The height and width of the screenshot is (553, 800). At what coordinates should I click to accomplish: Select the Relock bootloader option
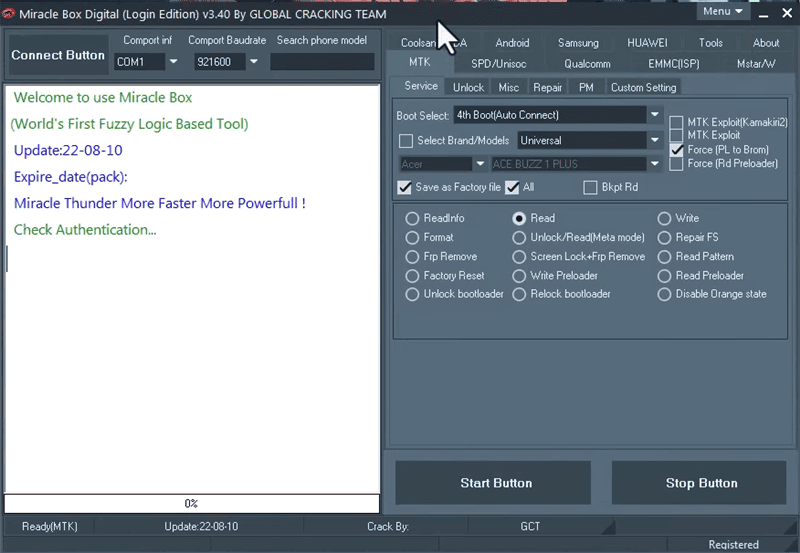(x=519, y=294)
